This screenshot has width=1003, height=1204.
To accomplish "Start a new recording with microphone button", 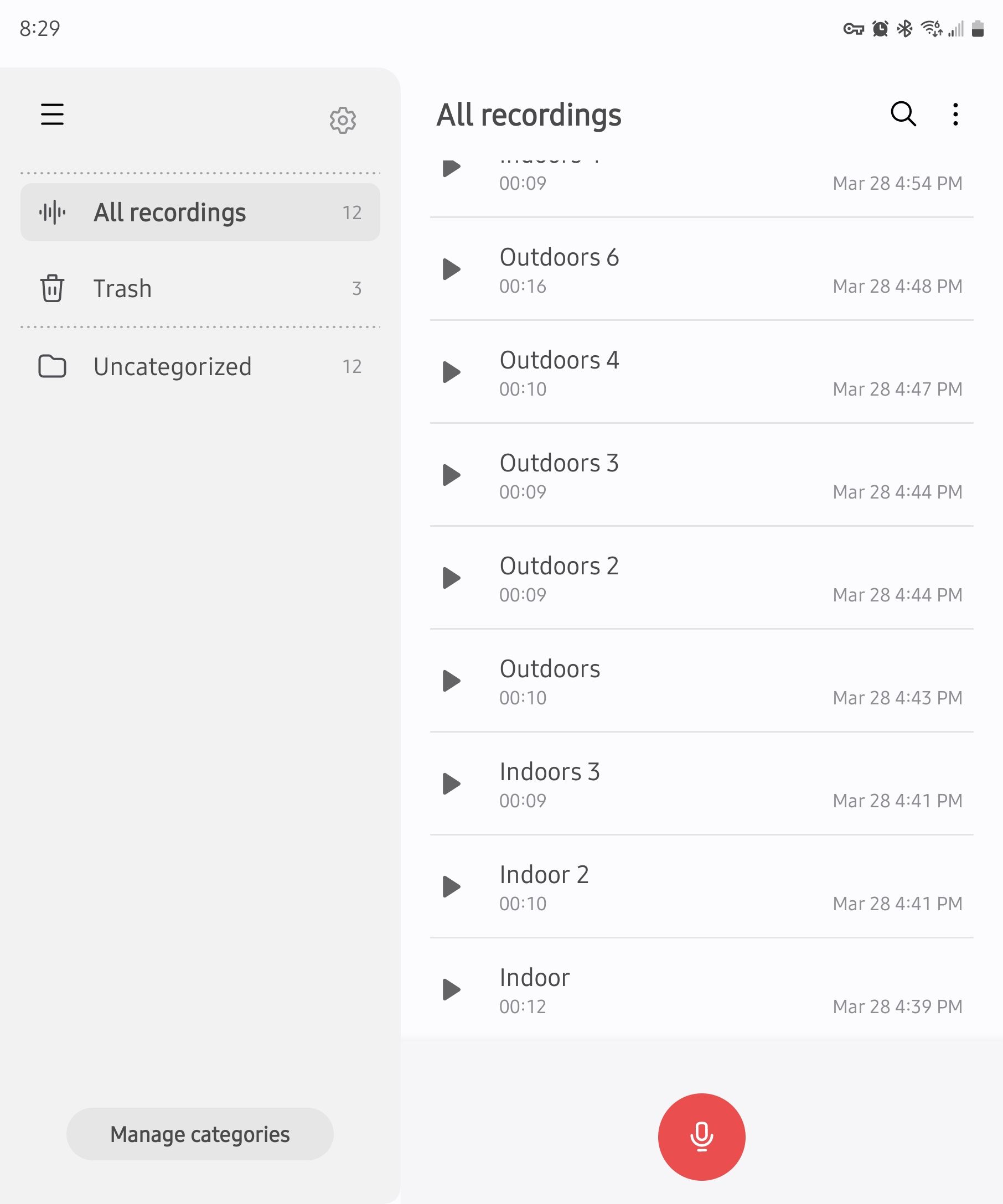I will (x=701, y=1137).
